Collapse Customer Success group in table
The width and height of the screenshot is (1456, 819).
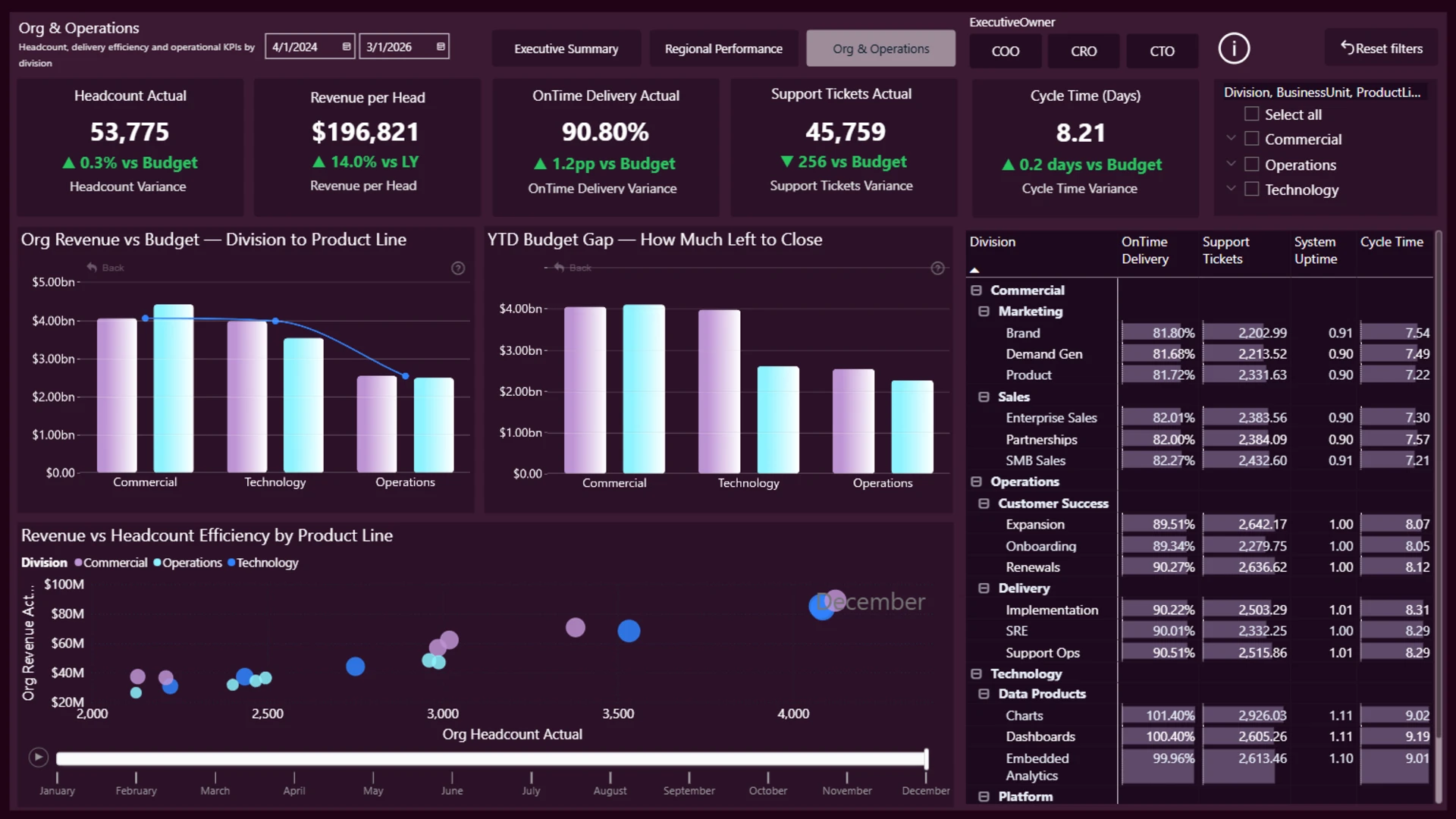click(984, 504)
